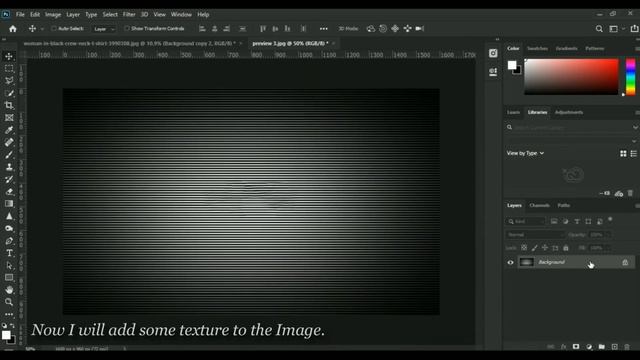Click the Home icon in options bar
Image resolution: width=640 pixels, height=360 pixels.
[13, 29]
